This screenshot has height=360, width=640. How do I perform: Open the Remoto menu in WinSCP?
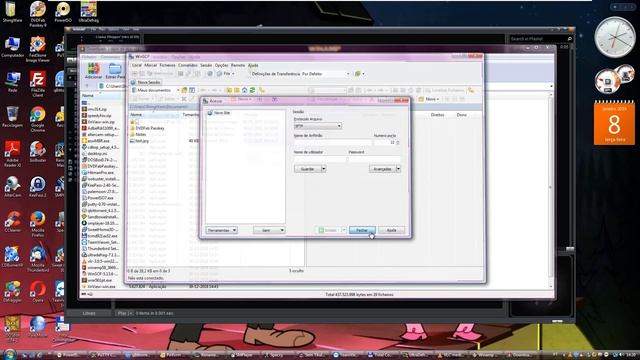click(238, 65)
